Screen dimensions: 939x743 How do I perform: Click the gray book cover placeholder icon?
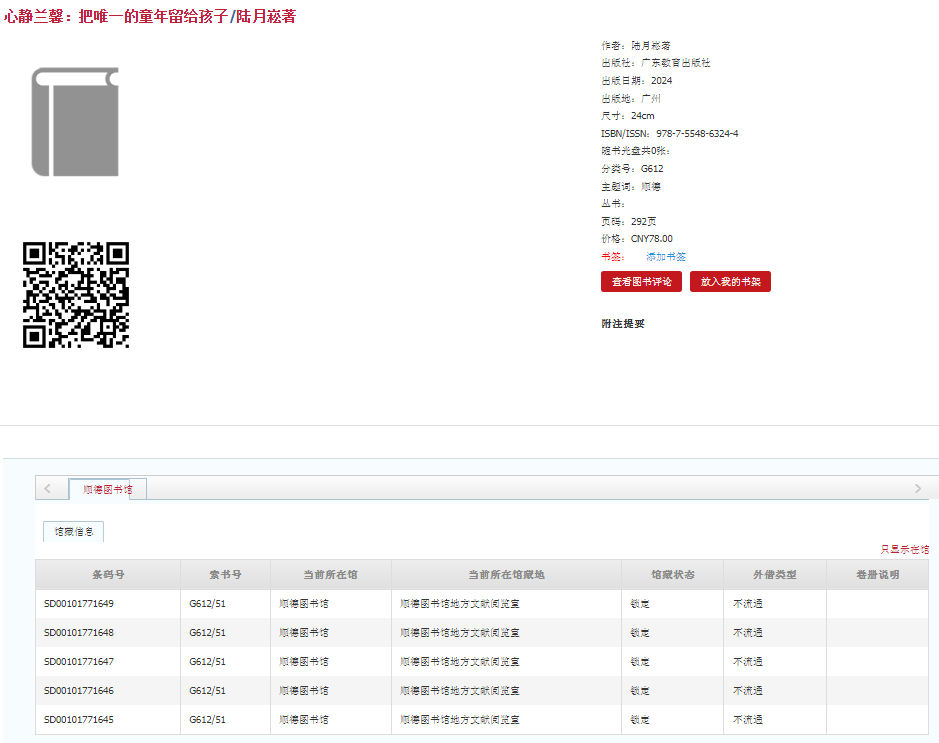[x=75, y=122]
